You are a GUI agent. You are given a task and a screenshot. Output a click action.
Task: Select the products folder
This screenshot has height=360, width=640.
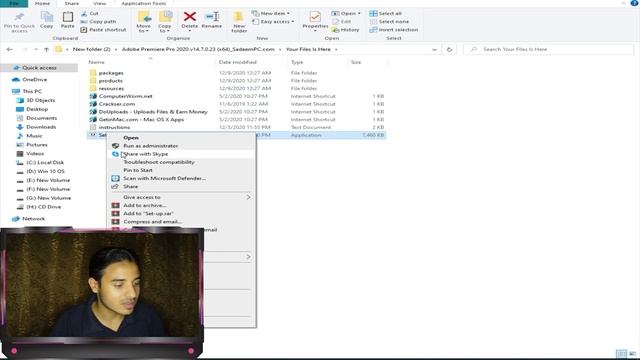(x=110, y=81)
